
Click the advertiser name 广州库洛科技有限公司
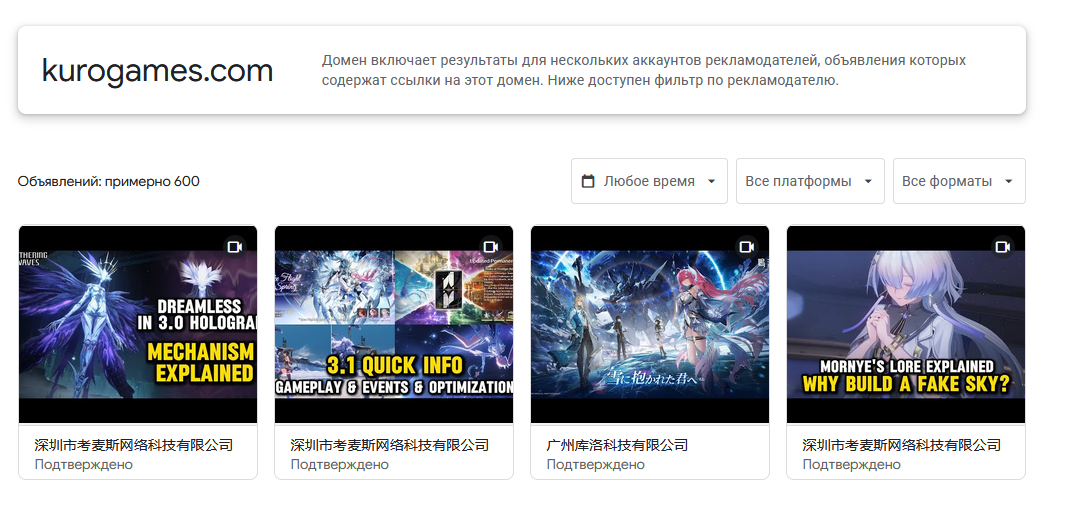point(617,445)
